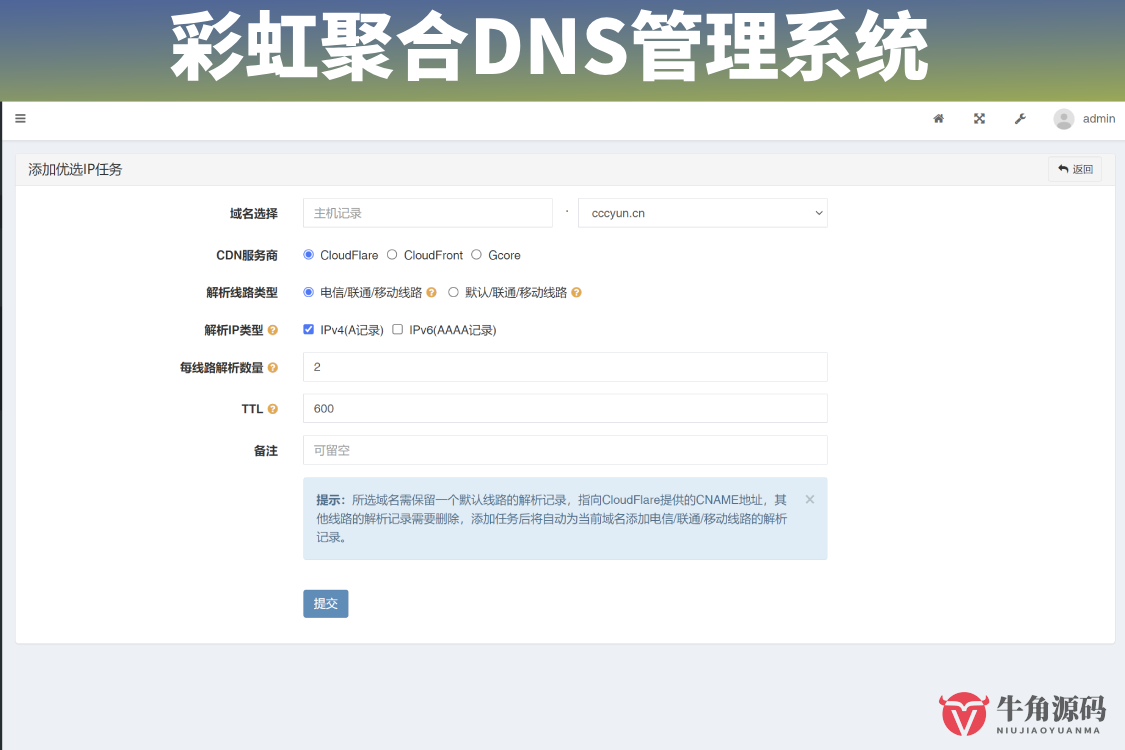Focus the 主机记录 host record field
This screenshot has height=750, width=1125.
(x=428, y=213)
